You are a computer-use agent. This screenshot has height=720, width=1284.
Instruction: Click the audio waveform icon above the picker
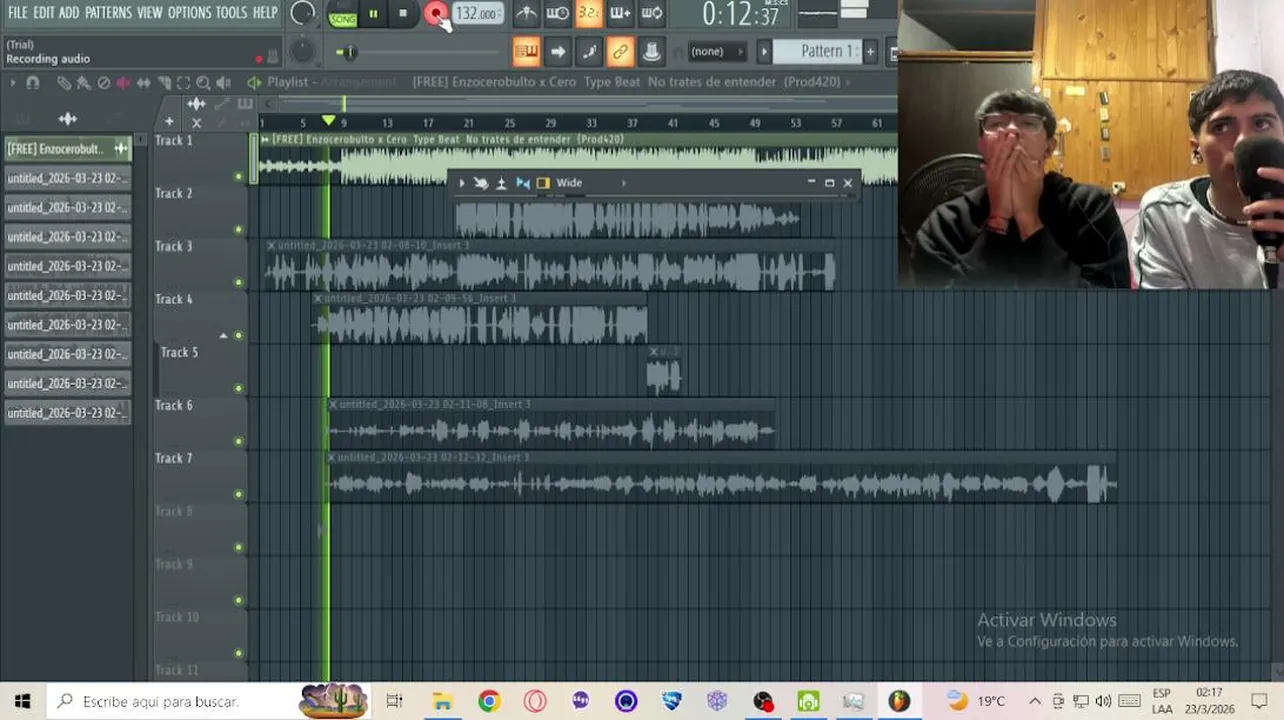[67, 118]
